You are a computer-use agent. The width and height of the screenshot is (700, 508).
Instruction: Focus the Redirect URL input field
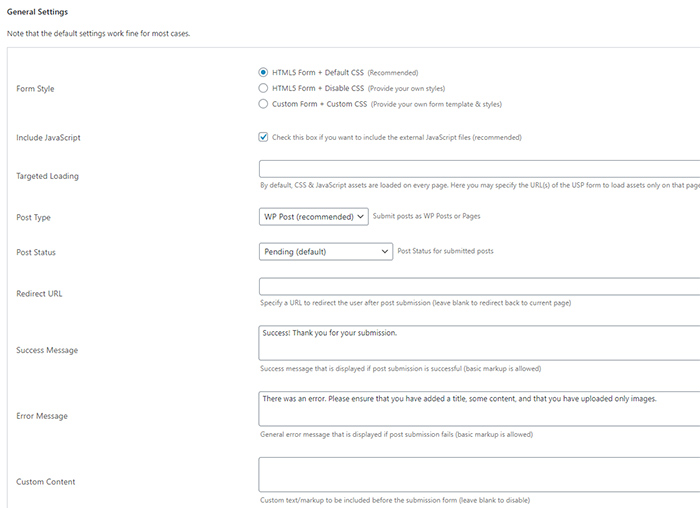click(x=479, y=286)
